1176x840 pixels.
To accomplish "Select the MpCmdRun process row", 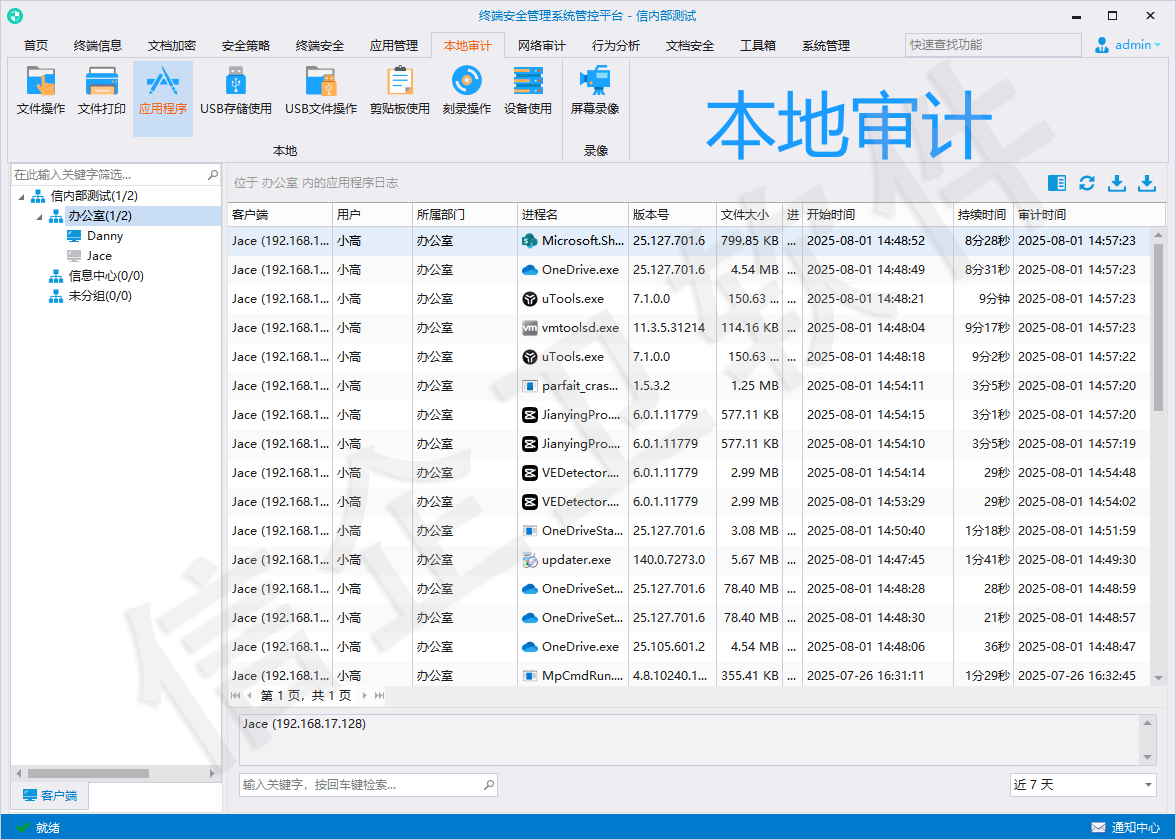I will (x=688, y=675).
